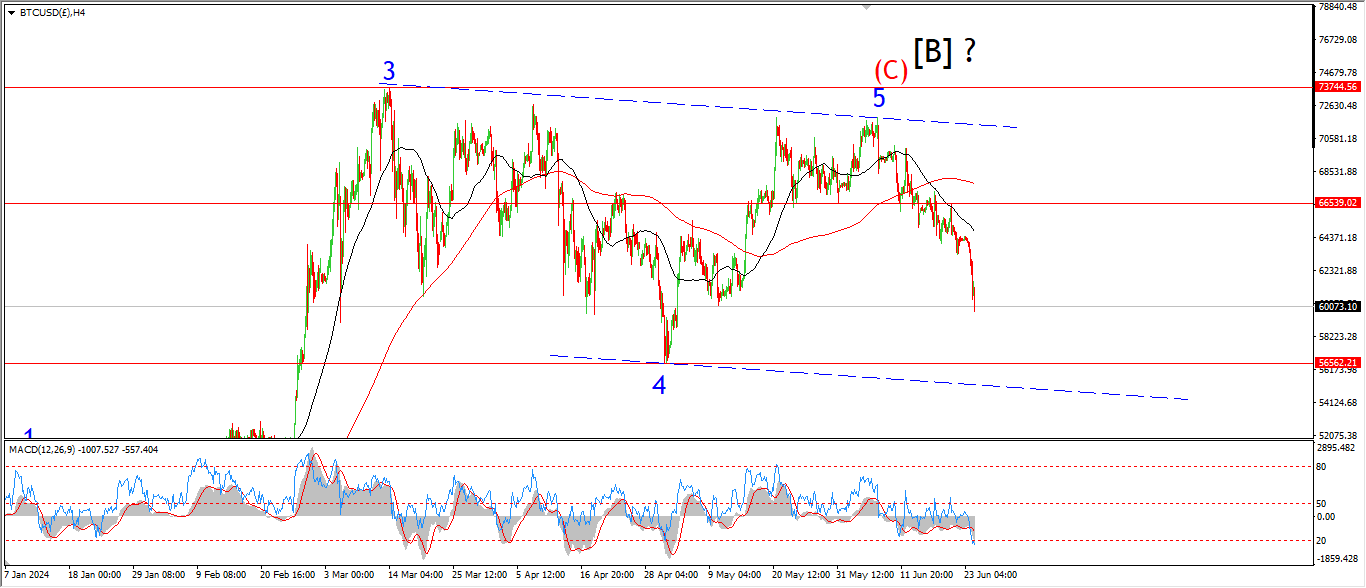
Task: Click the red 73744.56 price tag
Action: [x=1337, y=87]
